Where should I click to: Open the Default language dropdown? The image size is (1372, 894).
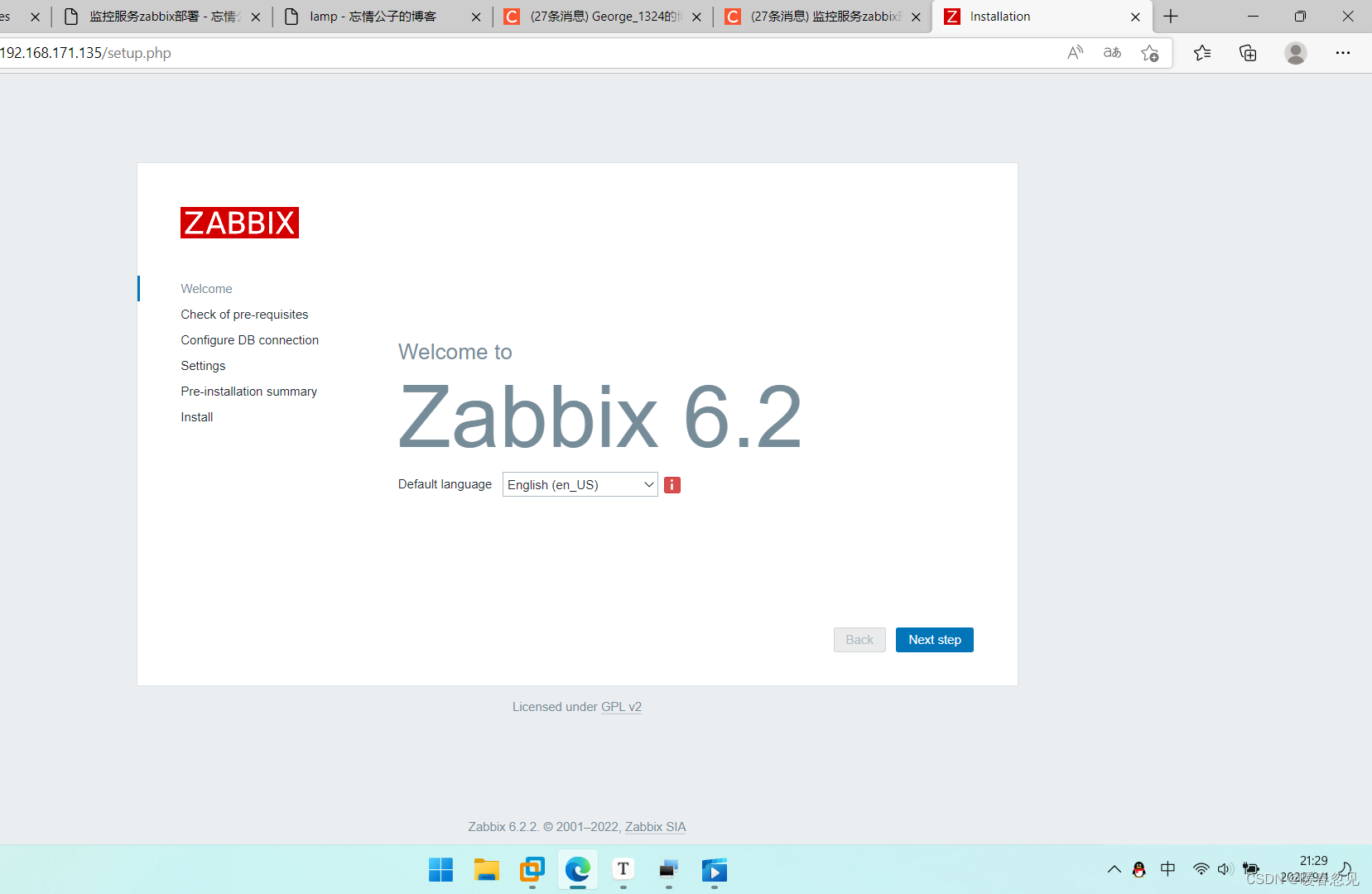[580, 485]
